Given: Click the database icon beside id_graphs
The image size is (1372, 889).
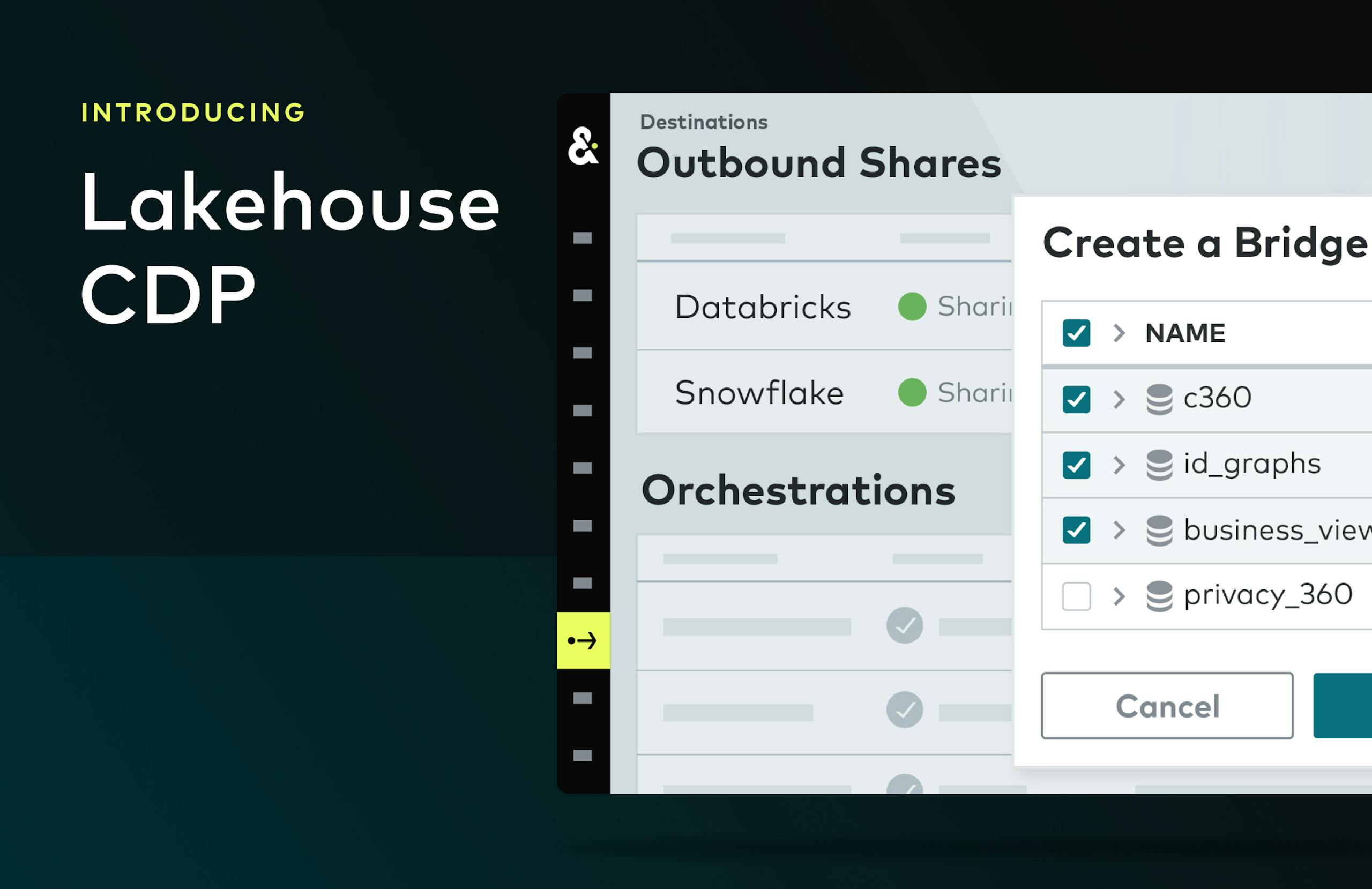Looking at the screenshot, I should pyautogui.click(x=1159, y=465).
